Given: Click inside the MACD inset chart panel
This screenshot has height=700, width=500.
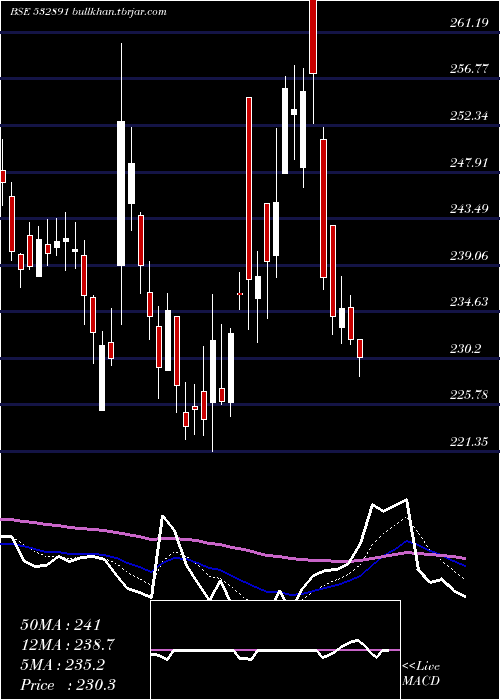Looking at the screenshot, I should 275,650.
